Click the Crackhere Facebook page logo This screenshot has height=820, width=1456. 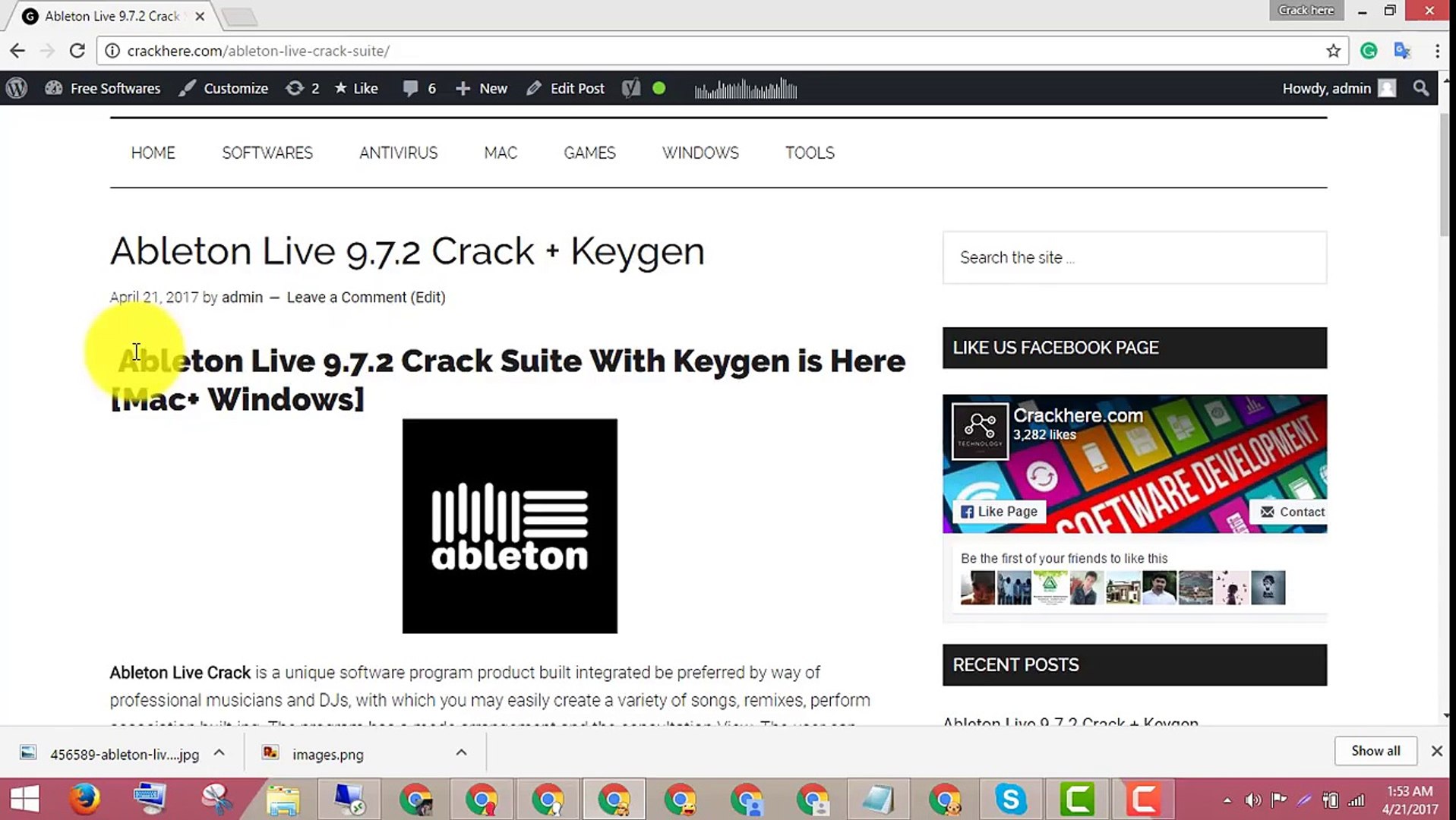point(980,431)
